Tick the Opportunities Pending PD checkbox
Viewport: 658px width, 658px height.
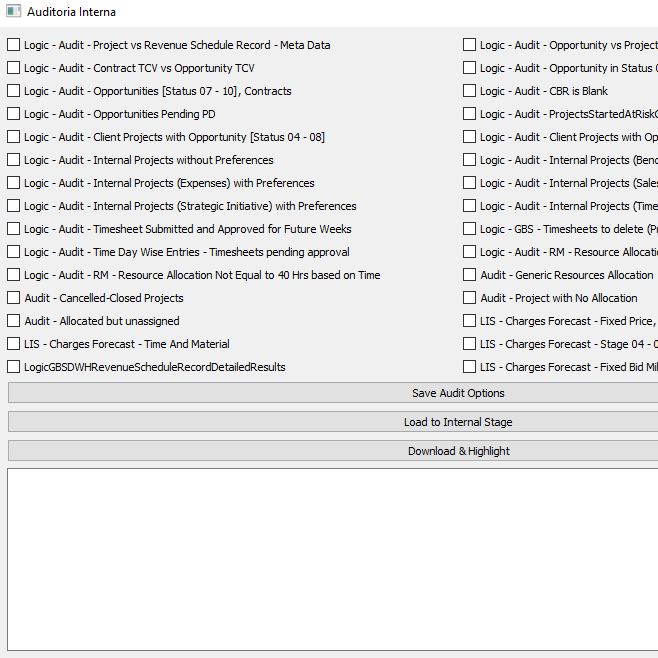pos(14,114)
